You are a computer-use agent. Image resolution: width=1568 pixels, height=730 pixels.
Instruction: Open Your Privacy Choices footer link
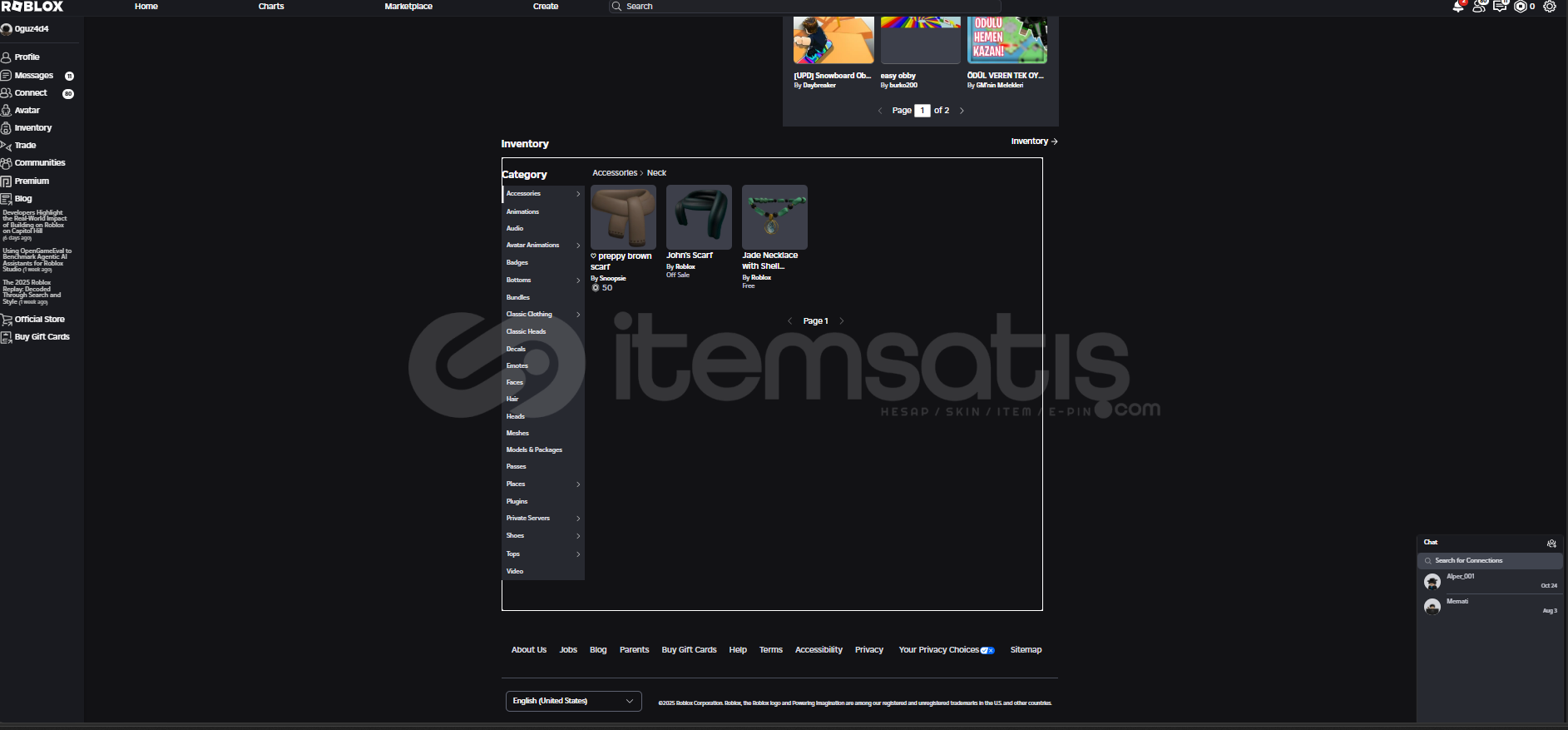pos(947,650)
